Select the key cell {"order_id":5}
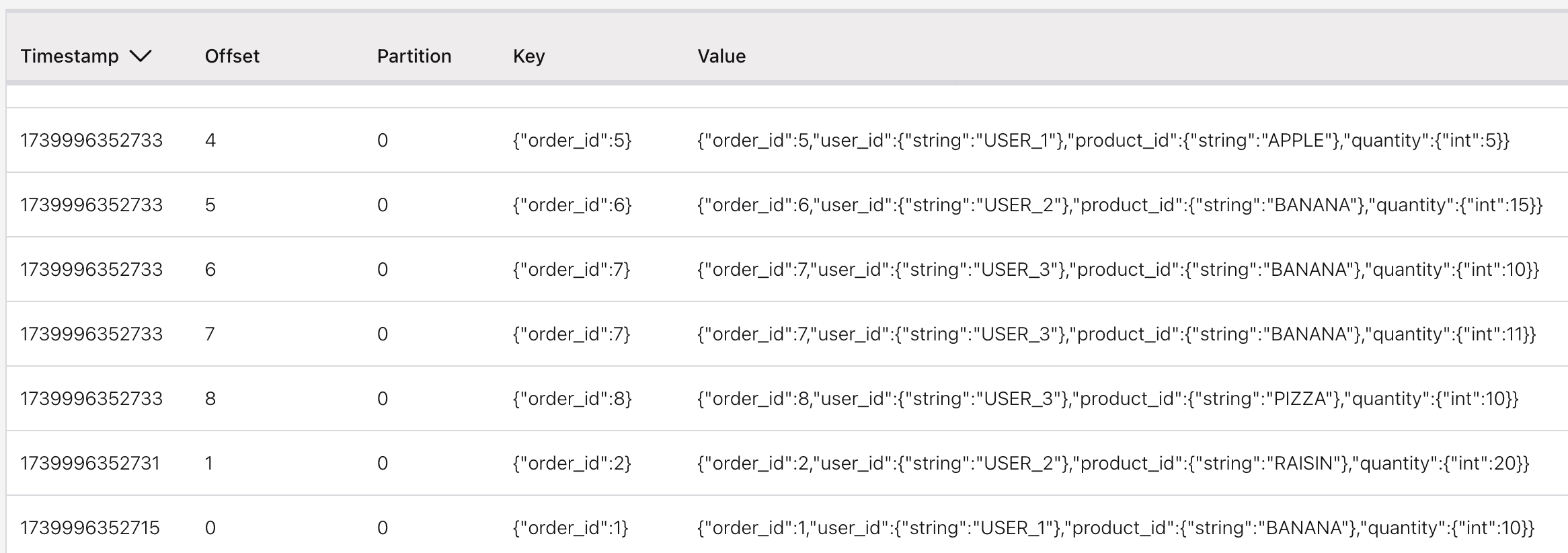 [x=572, y=141]
